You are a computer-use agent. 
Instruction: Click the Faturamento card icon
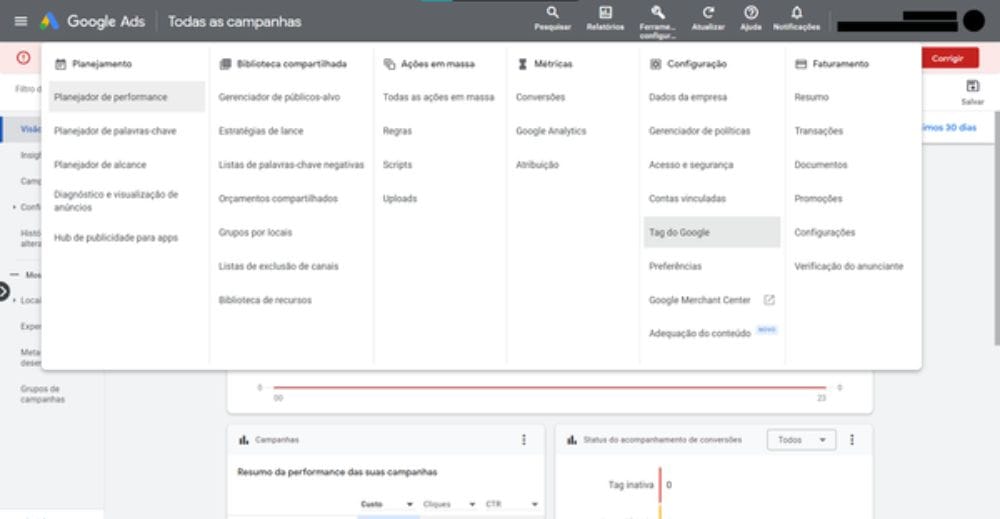(x=801, y=64)
